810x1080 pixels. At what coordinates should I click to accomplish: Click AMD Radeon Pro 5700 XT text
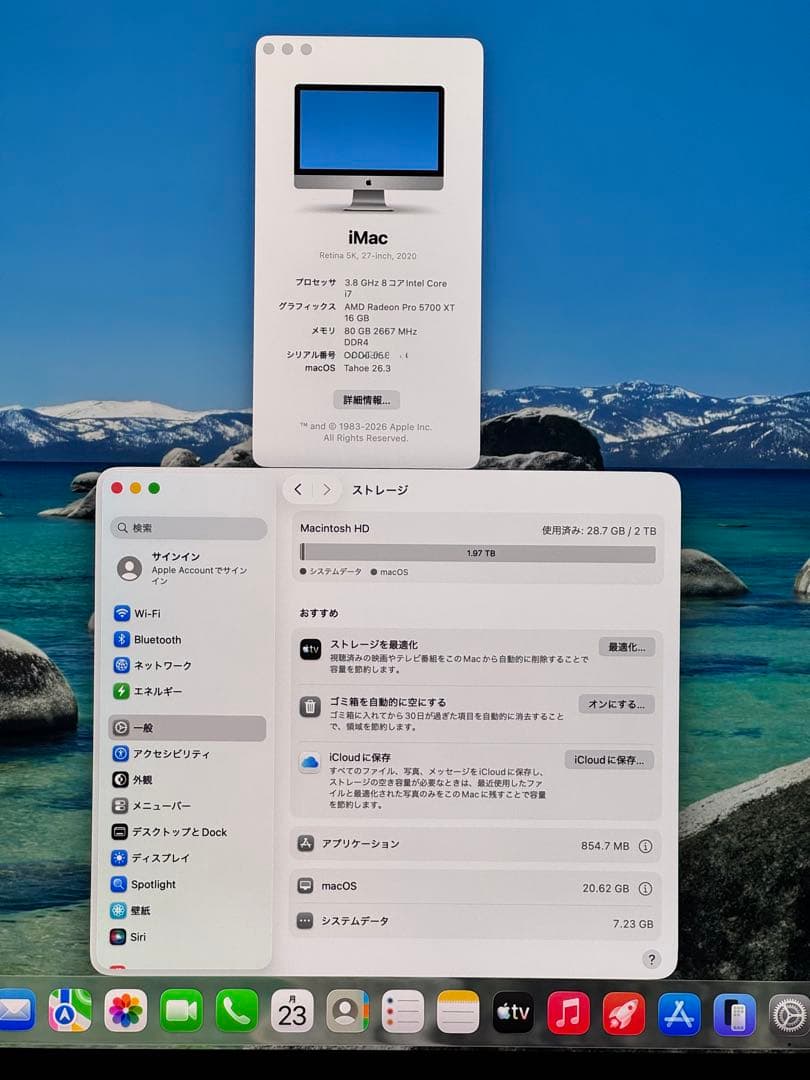coord(399,307)
